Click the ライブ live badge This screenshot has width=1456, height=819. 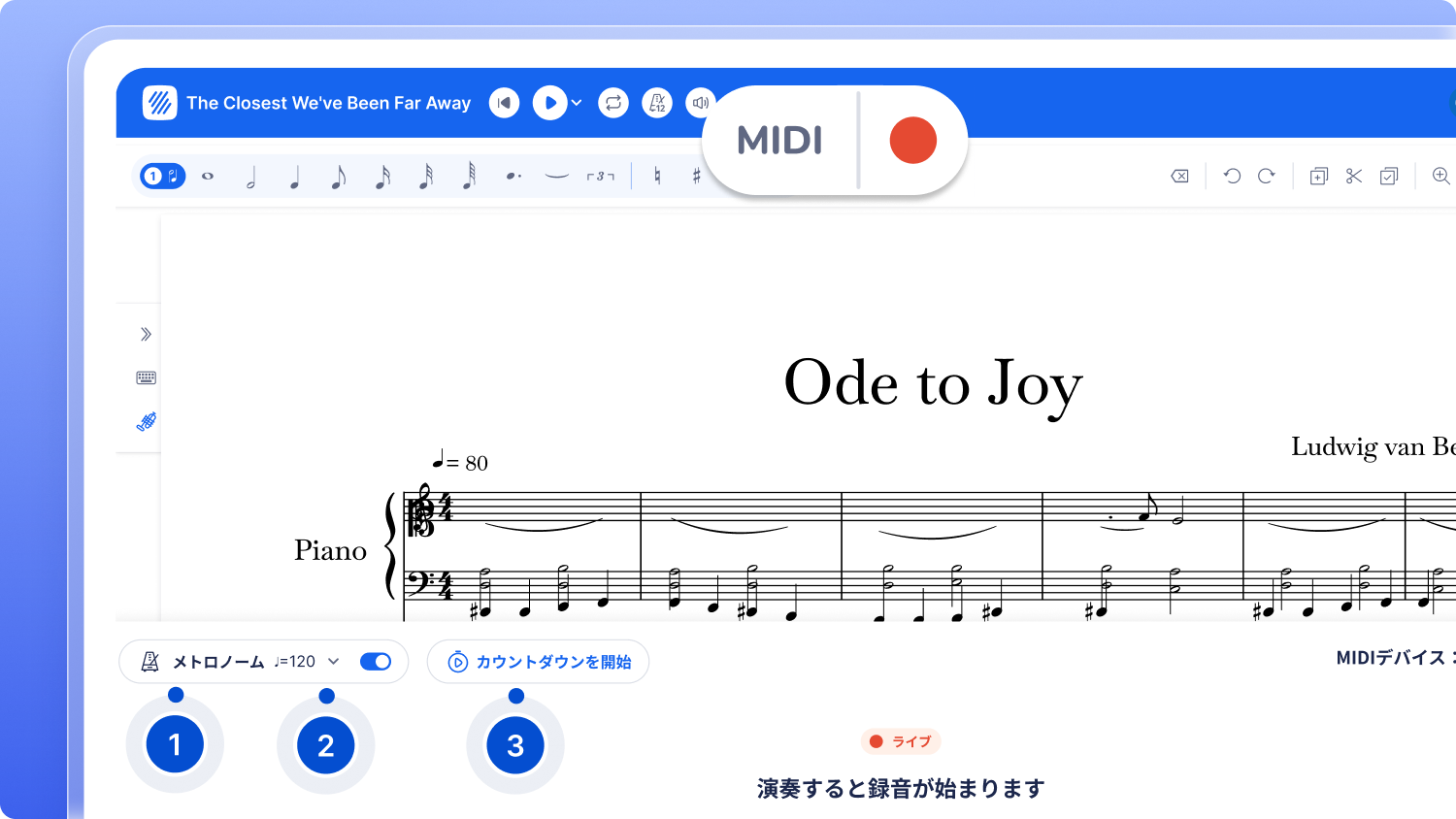(901, 741)
